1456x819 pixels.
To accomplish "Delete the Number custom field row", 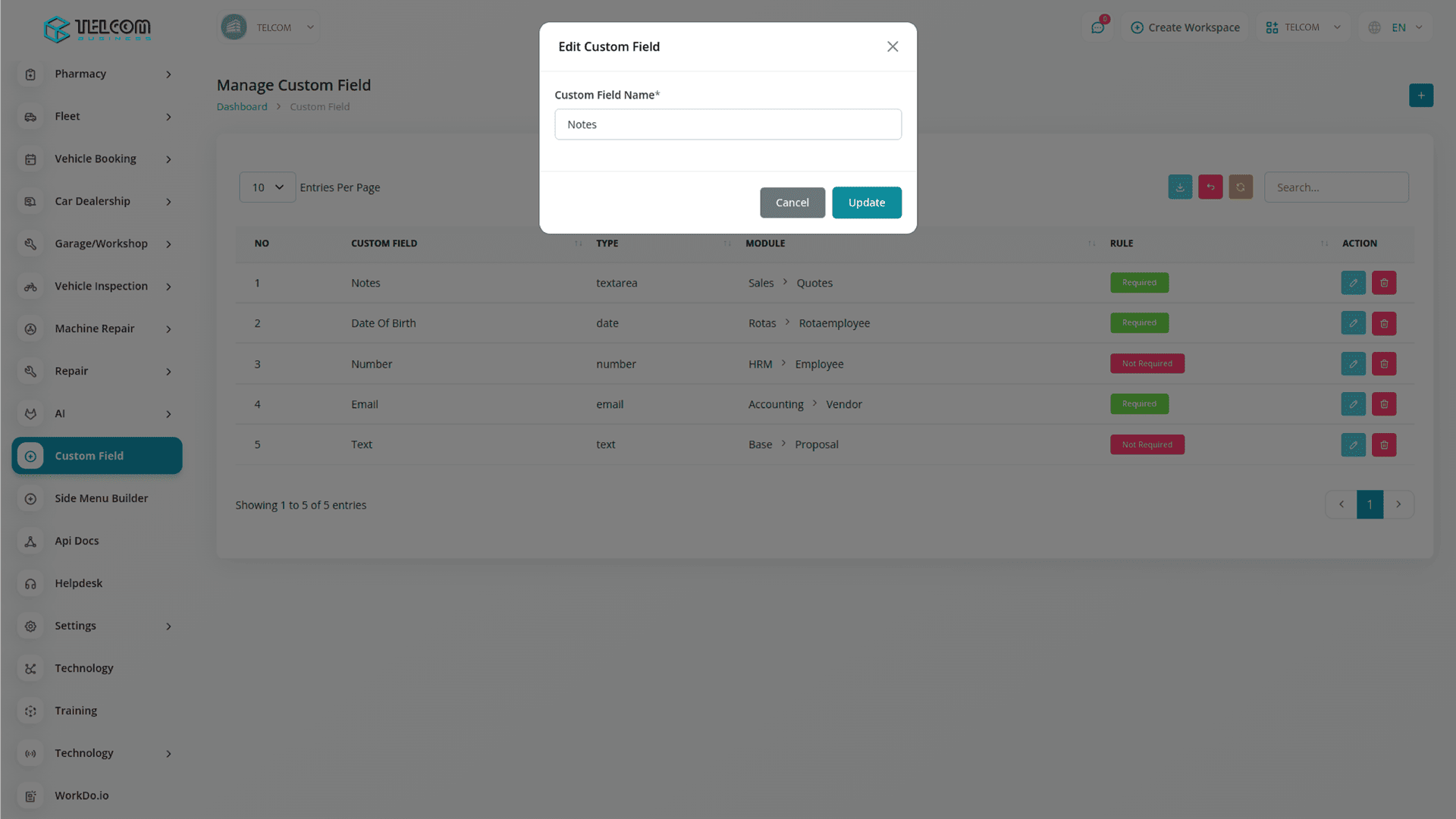I will [1384, 364].
